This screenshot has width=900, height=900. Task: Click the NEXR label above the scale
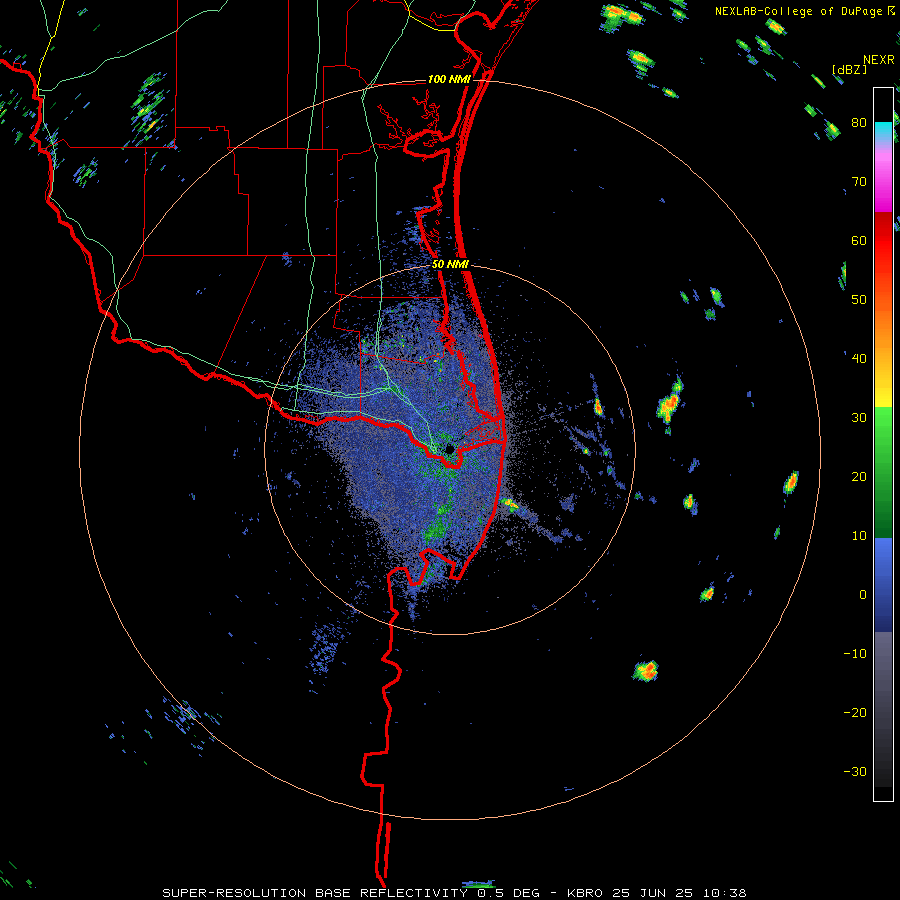[879, 60]
